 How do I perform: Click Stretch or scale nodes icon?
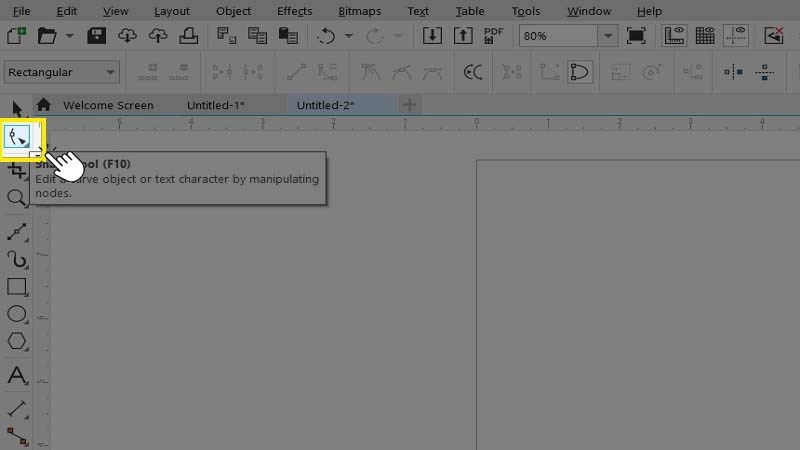[620, 72]
